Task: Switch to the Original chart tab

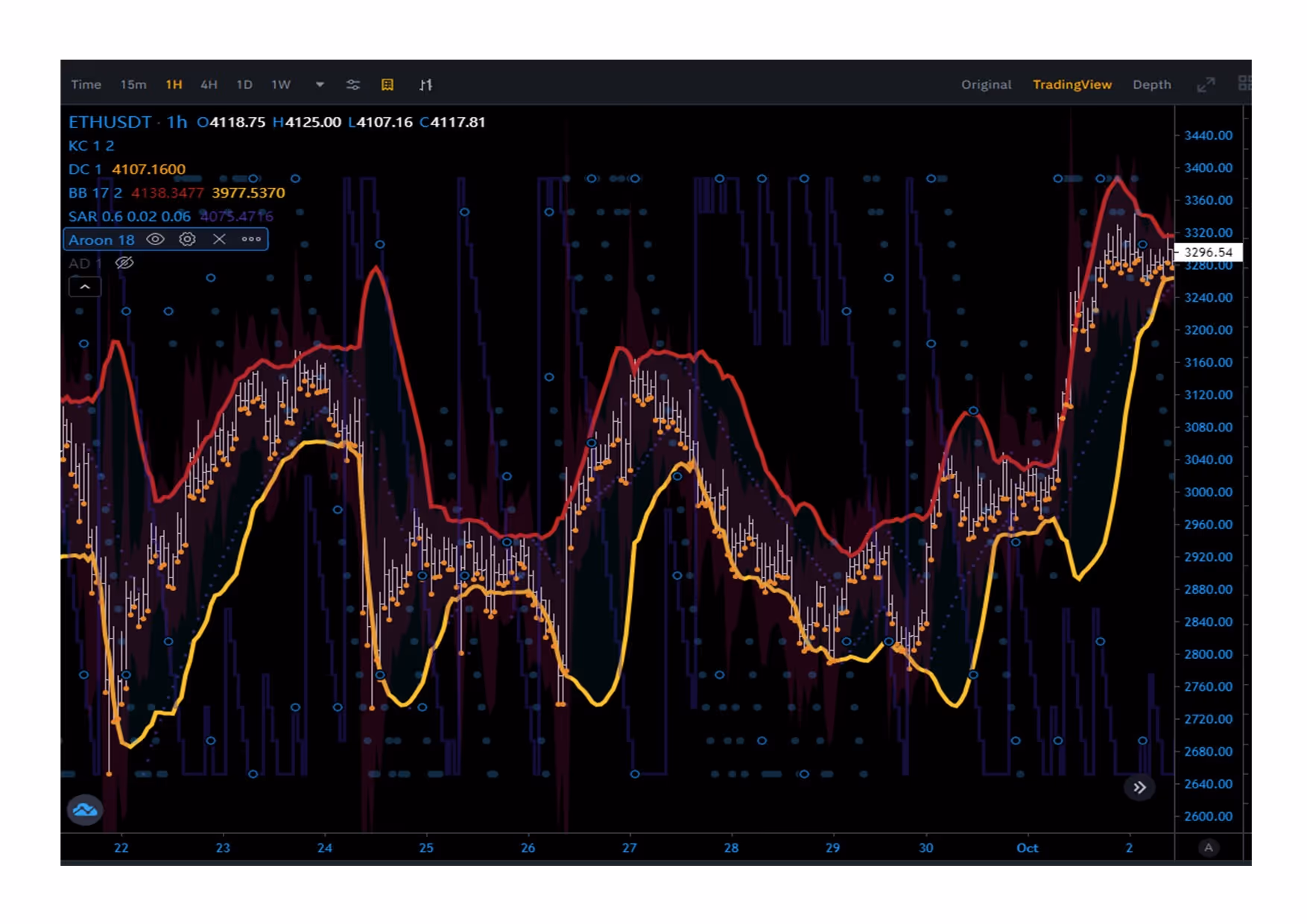Action: [x=986, y=85]
